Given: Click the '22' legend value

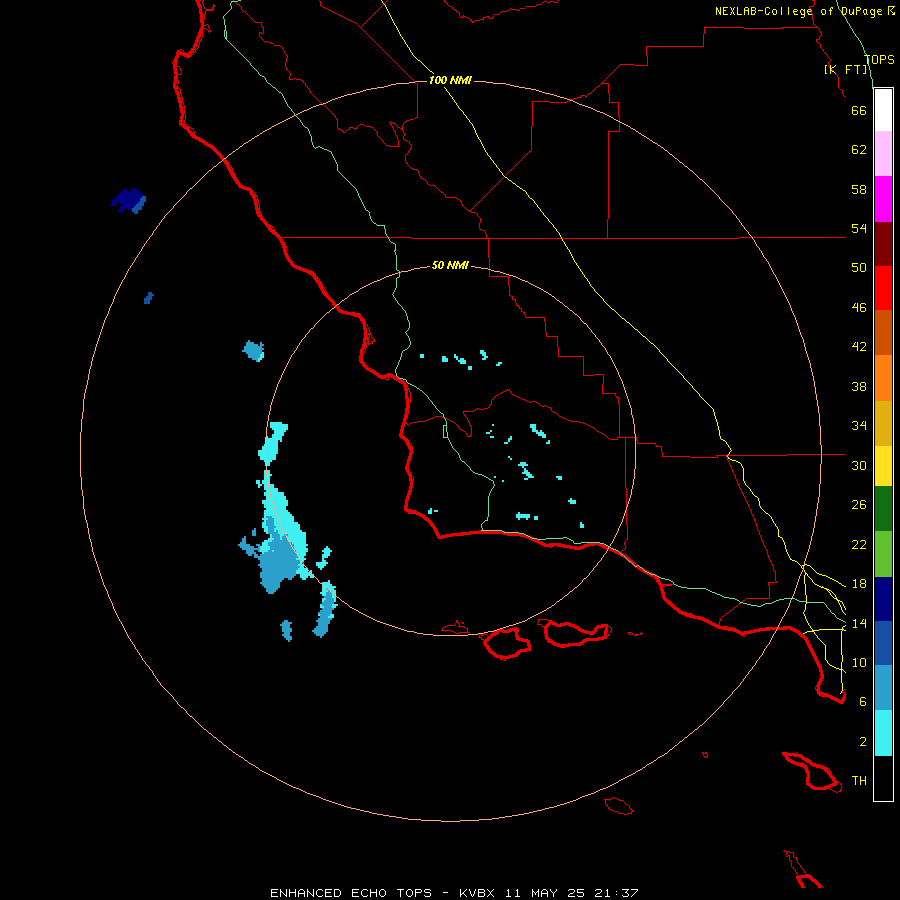Looking at the screenshot, I should tap(859, 545).
